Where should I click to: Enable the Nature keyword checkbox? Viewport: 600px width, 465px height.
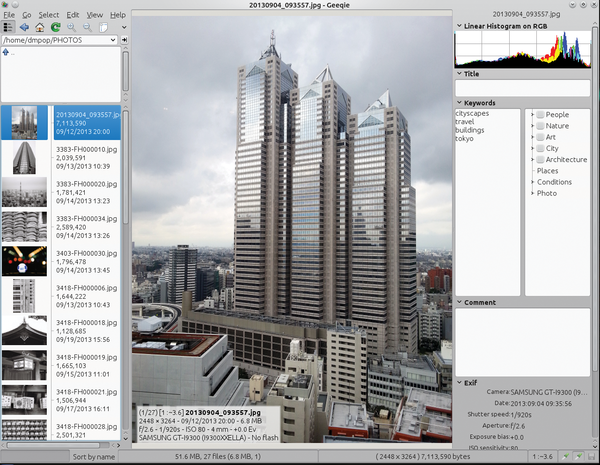point(540,126)
